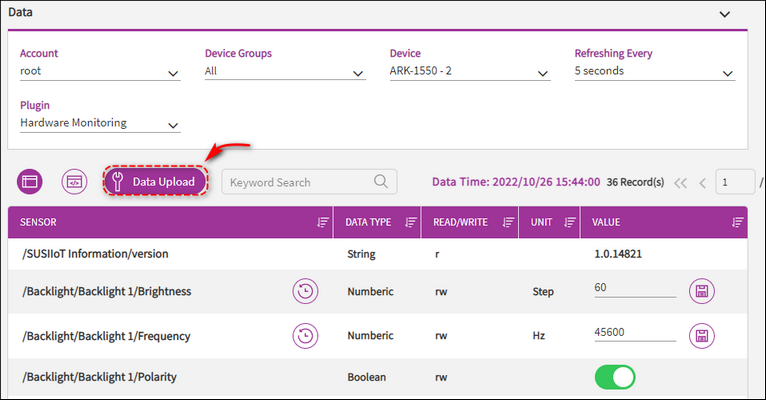Viewport: 766px width, 400px height.
Task: Sort by the DATA TYPE column
Action: [x=411, y=223]
